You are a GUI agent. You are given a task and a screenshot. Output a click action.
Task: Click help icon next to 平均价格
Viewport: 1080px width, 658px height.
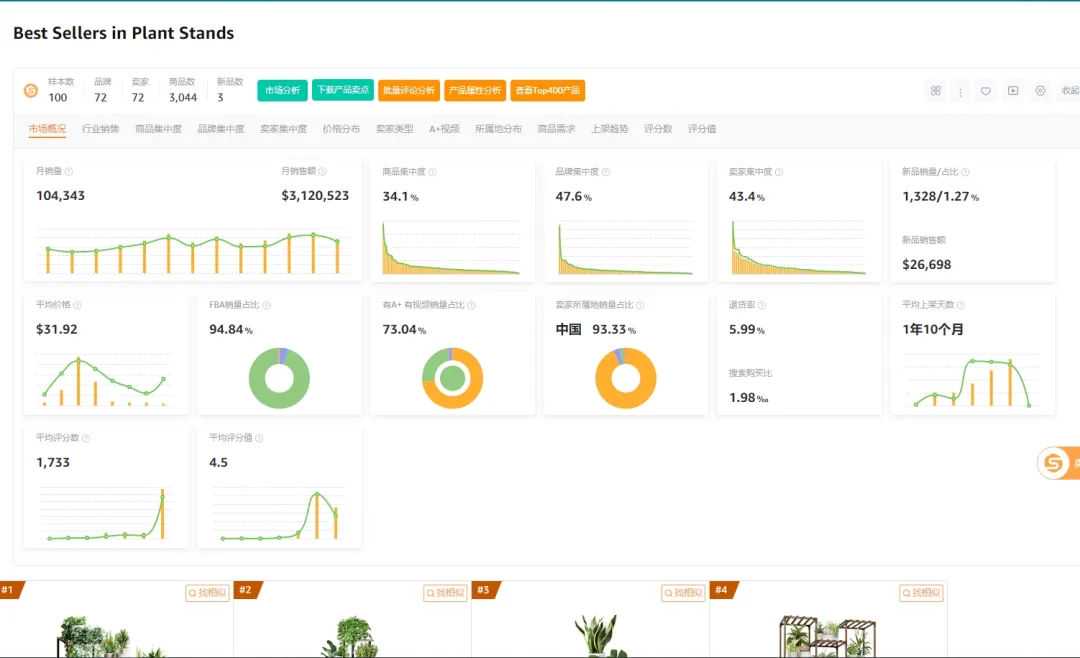pos(77,305)
